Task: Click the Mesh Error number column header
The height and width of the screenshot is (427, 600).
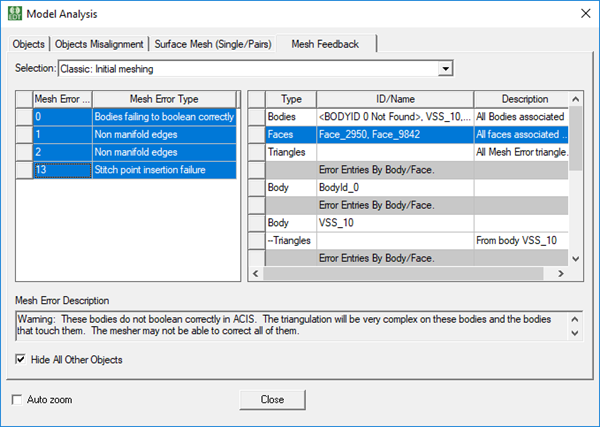Action: (63, 99)
